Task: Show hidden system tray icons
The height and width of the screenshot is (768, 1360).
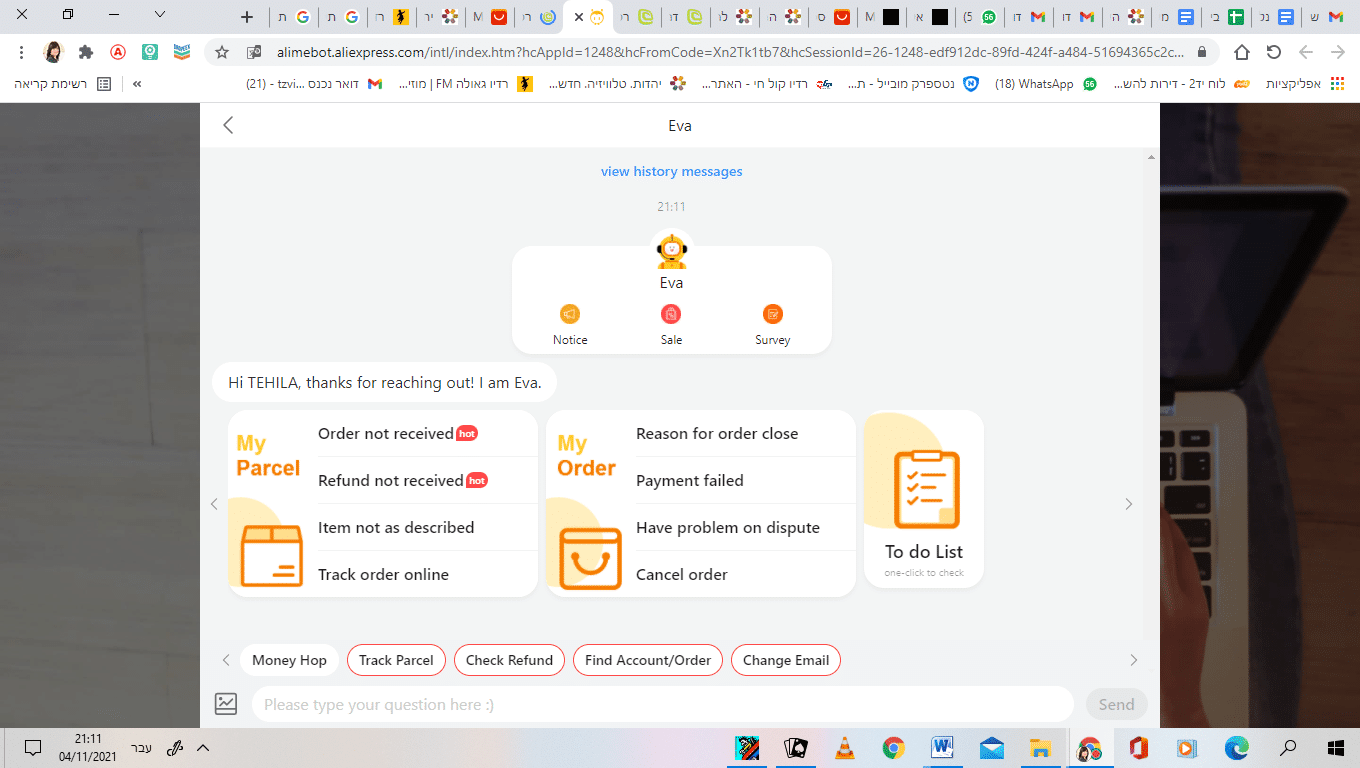Action: tap(203, 748)
